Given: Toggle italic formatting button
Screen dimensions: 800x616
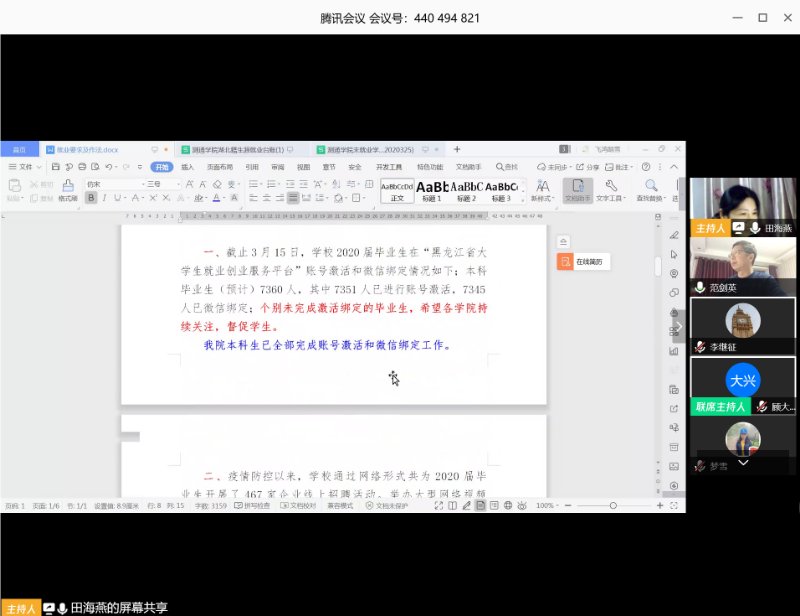Looking at the screenshot, I should pyautogui.click(x=105, y=198).
